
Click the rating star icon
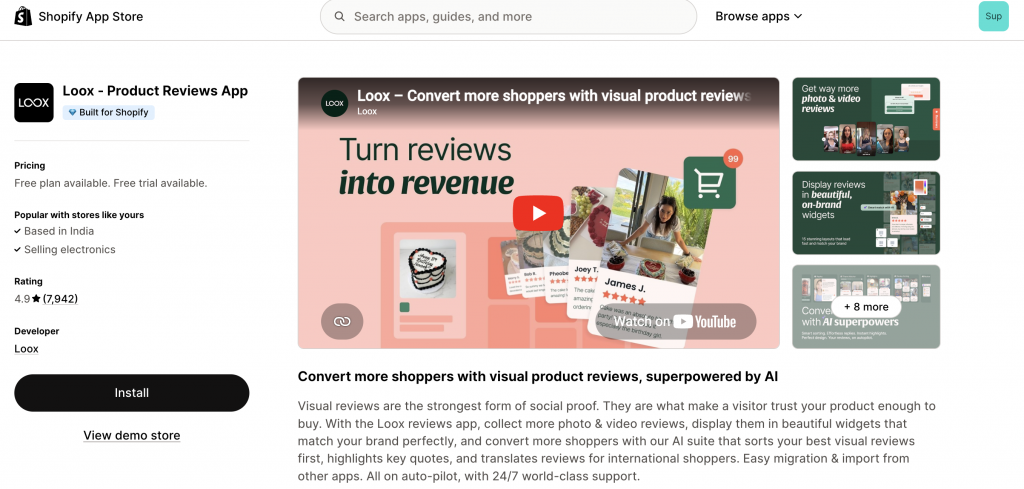click(36, 299)
